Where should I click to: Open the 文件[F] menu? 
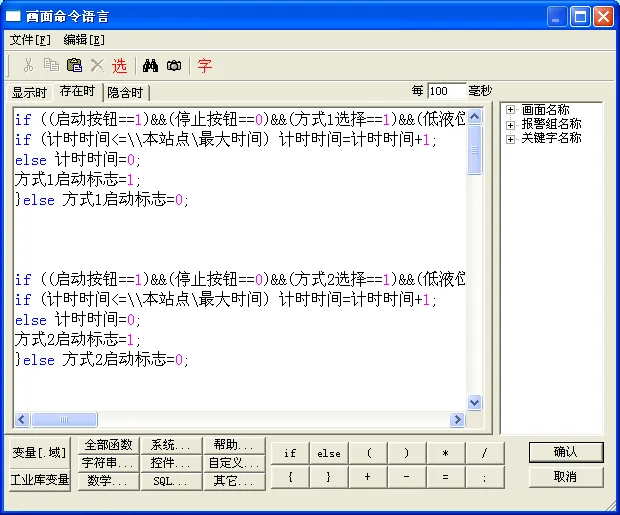point(30,40)
